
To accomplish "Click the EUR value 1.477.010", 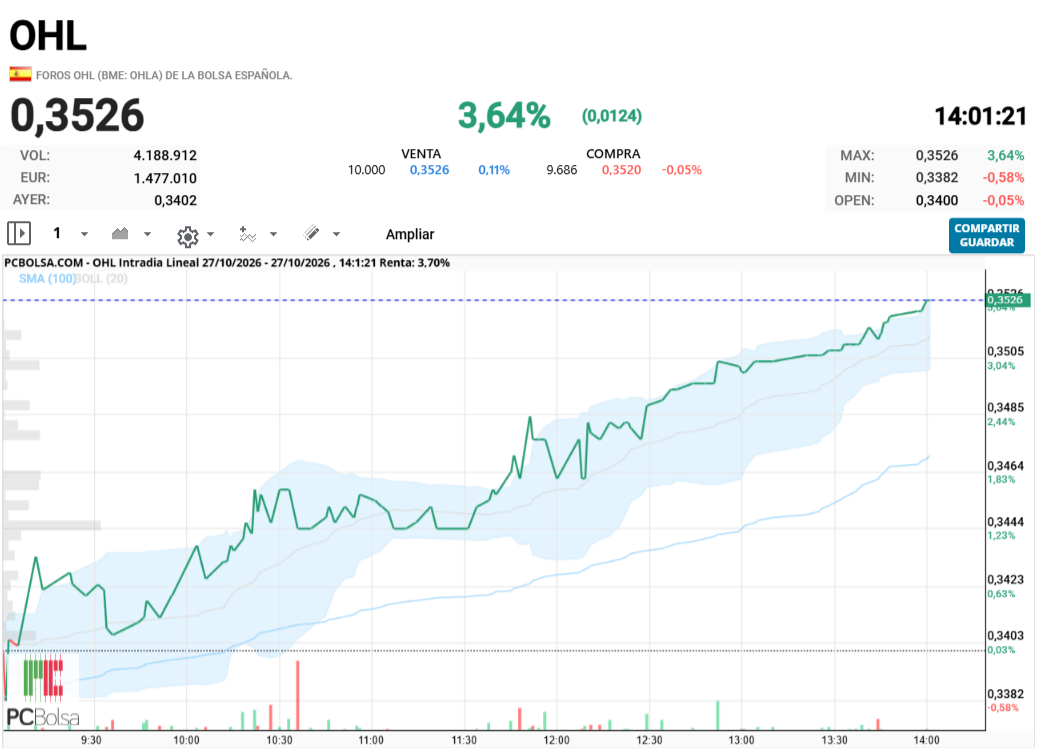I will 165,178.
